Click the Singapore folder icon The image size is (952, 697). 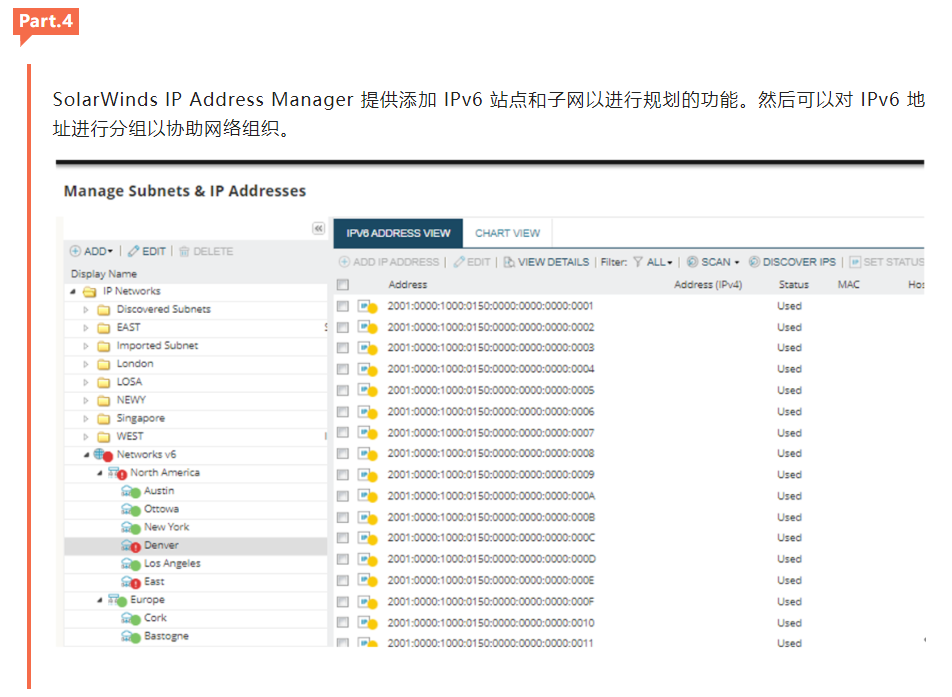tap(104, 419)
